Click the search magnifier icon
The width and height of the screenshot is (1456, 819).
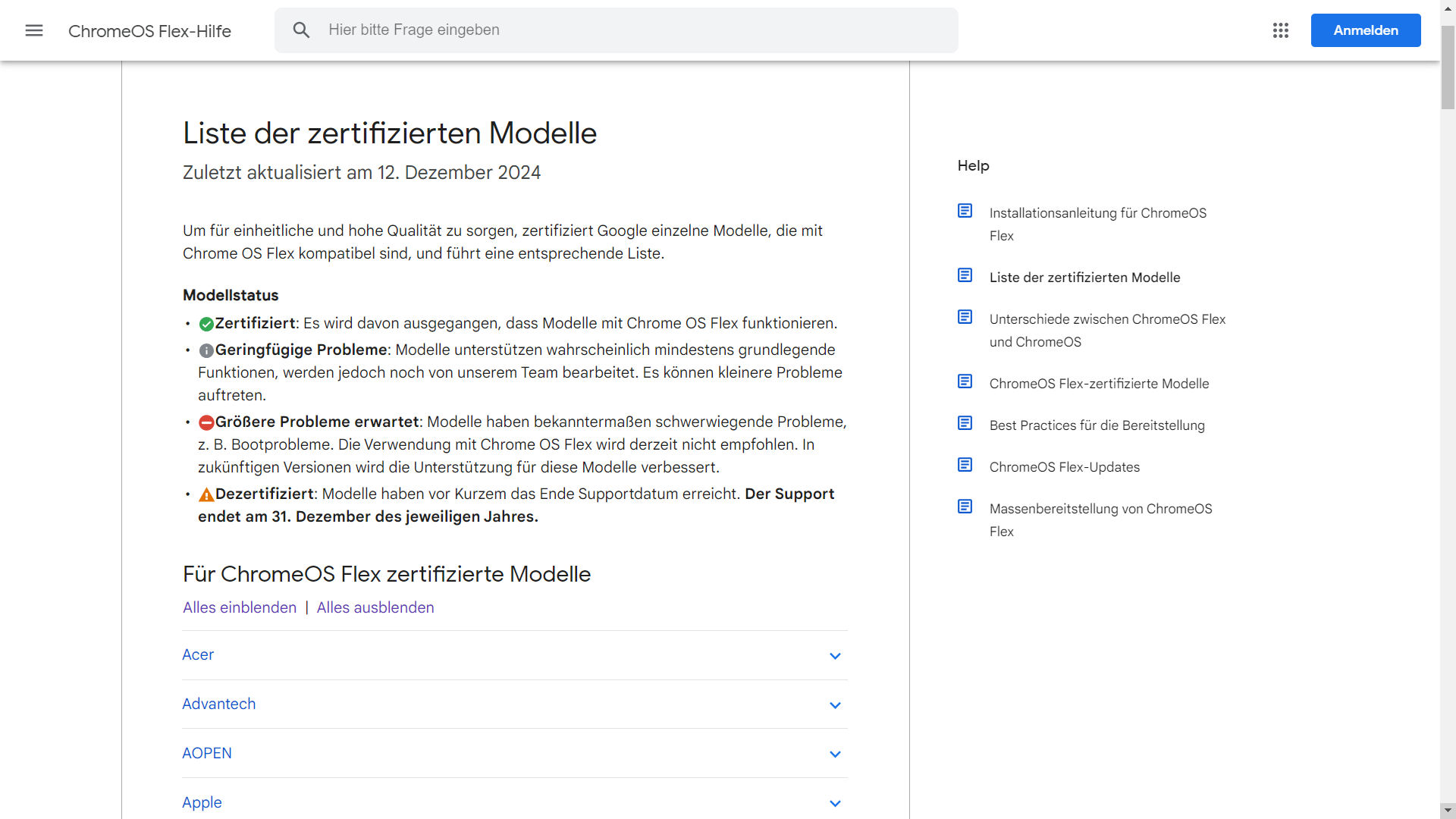pos(301,30)
